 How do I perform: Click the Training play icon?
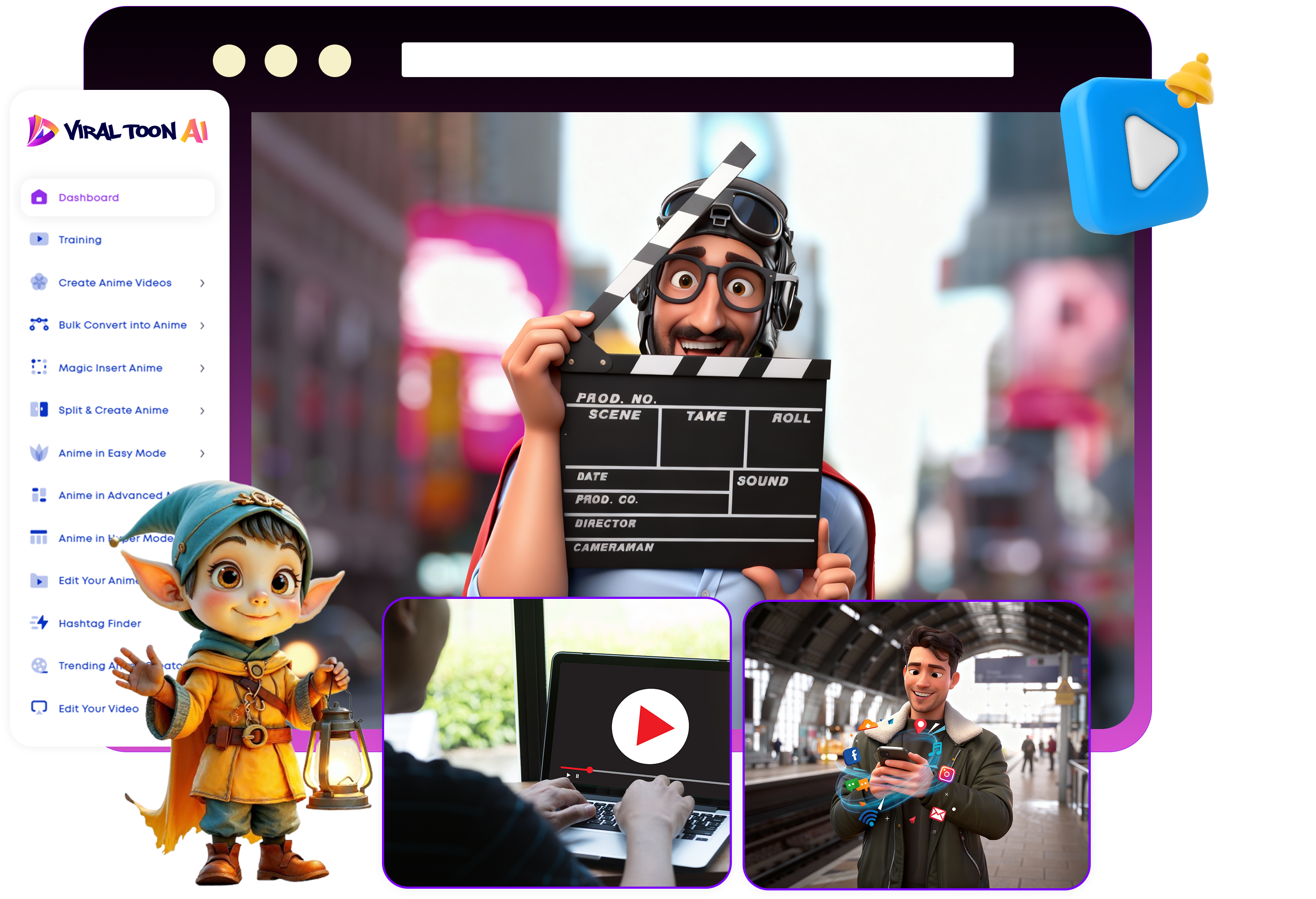click(x=39, y=239)
